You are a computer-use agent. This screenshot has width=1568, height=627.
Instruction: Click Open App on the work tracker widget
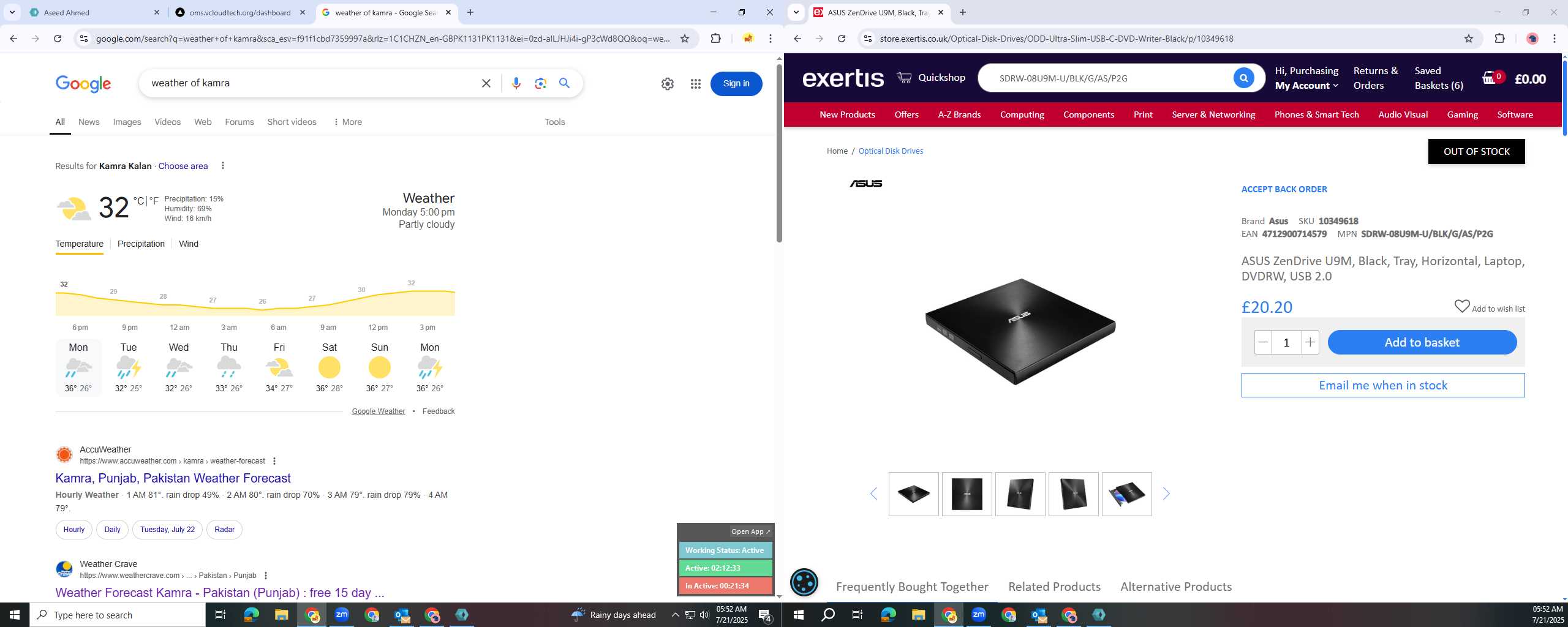coord(750,531)
